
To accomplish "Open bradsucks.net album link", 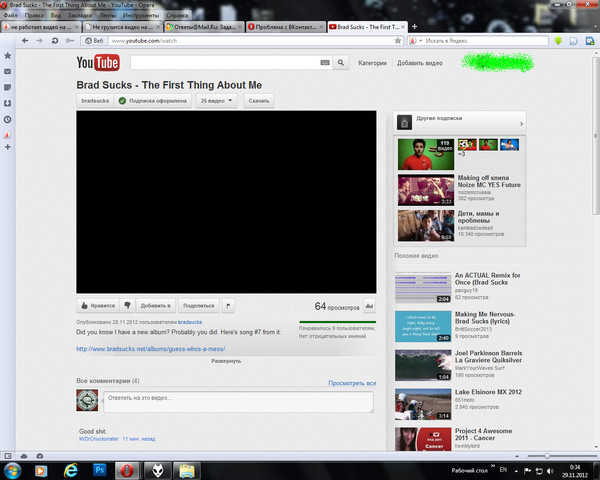I will 150,349.
